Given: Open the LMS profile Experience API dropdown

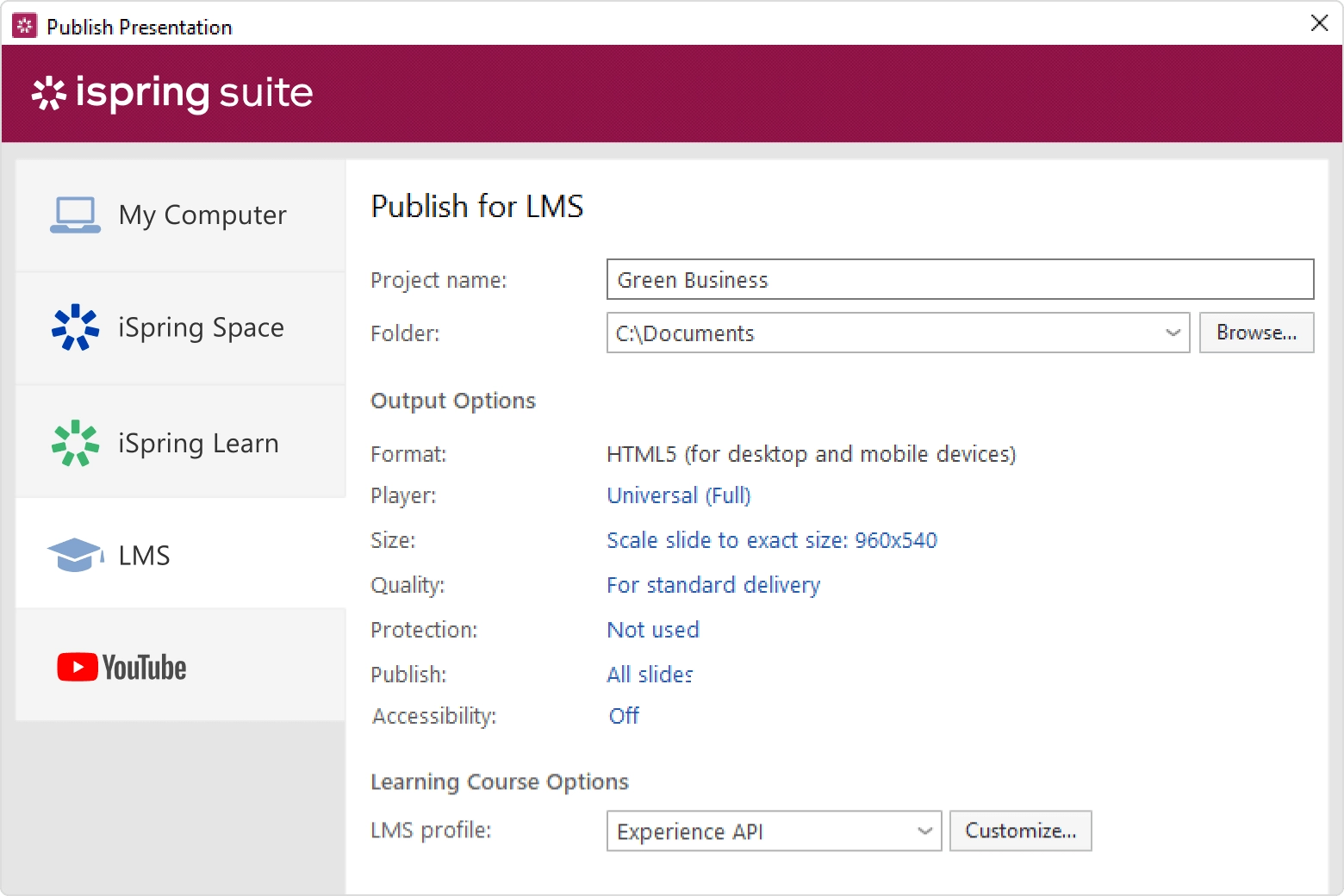Looking at the screenshot, I should (774, 831).
